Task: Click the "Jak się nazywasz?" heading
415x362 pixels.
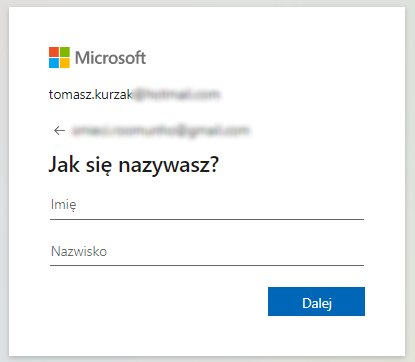Action: 134,164
